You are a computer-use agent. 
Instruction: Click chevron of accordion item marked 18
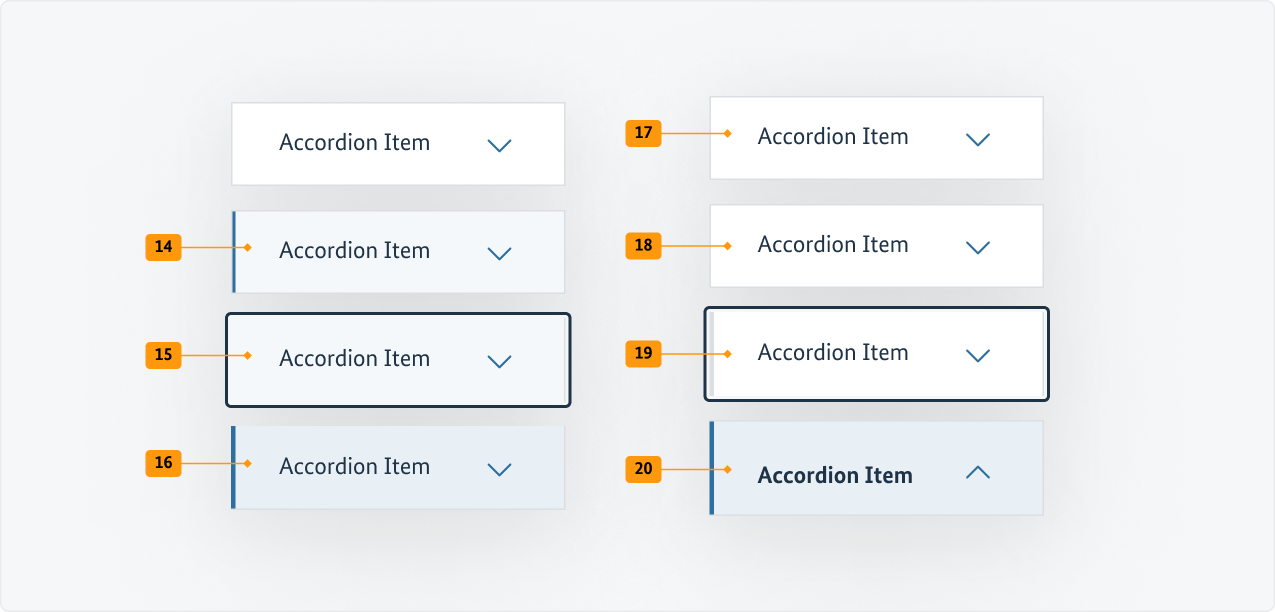point(978,247)
